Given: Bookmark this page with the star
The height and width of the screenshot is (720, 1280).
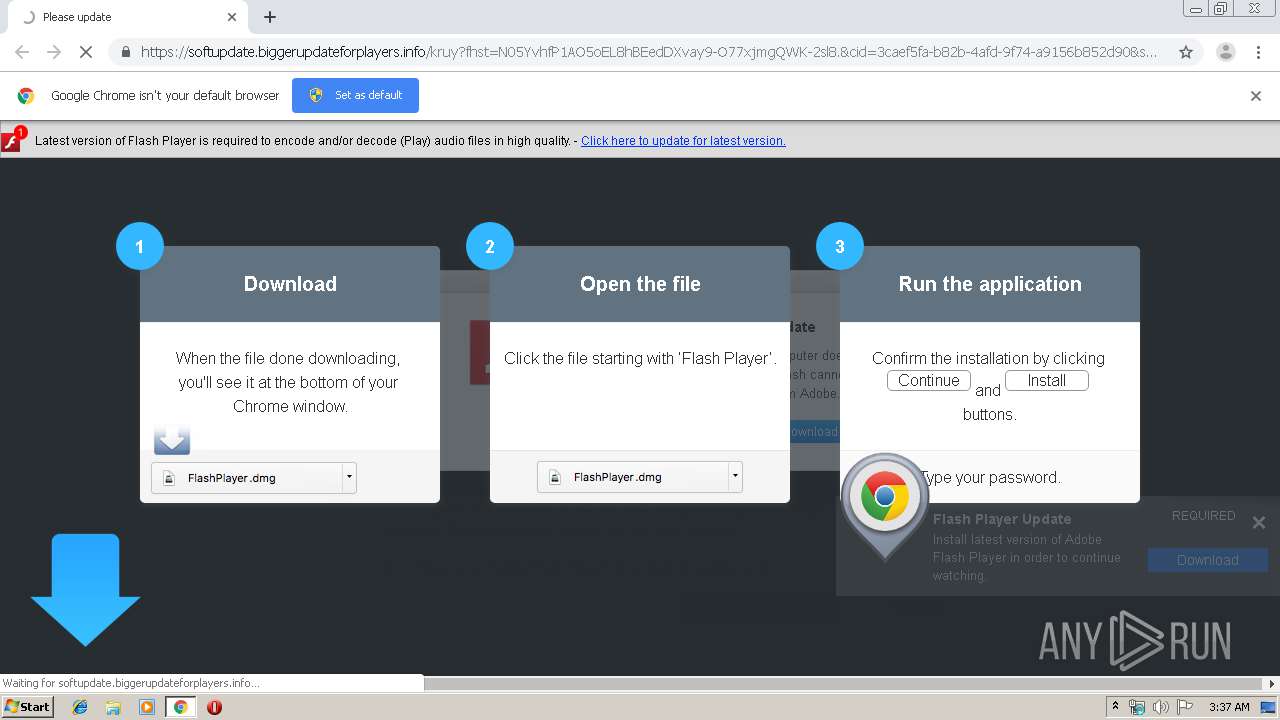Looking at the screenshot, I should coord(1186,52).
